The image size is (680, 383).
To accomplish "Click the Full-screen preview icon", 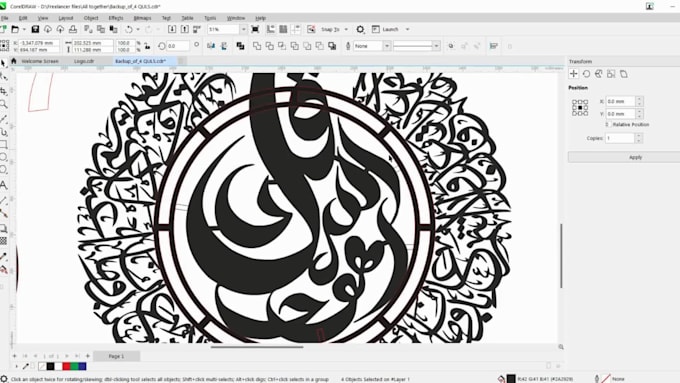I will (x=255, y=29).
